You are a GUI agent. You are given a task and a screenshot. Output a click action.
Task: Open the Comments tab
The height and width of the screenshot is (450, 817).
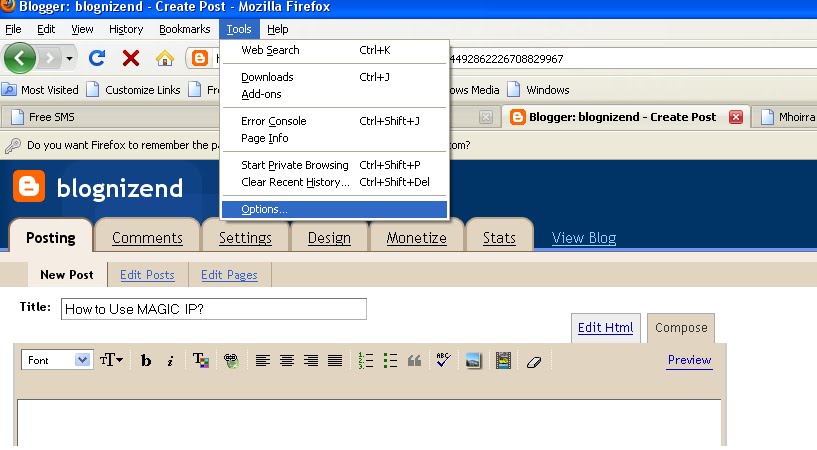point(147,238)
